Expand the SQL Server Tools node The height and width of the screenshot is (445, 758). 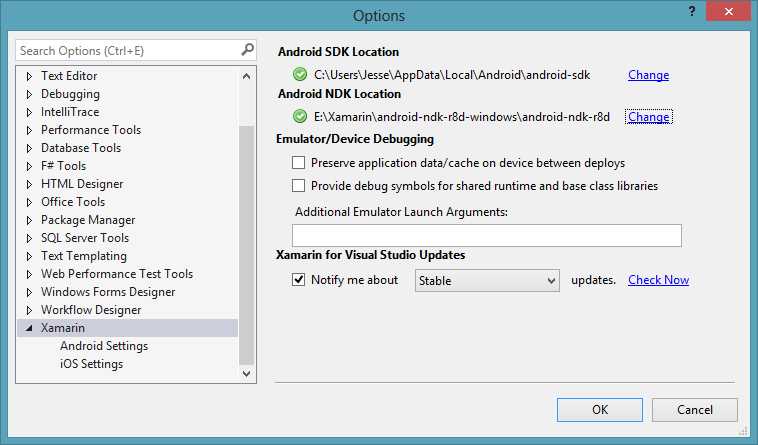click(29, 238)
